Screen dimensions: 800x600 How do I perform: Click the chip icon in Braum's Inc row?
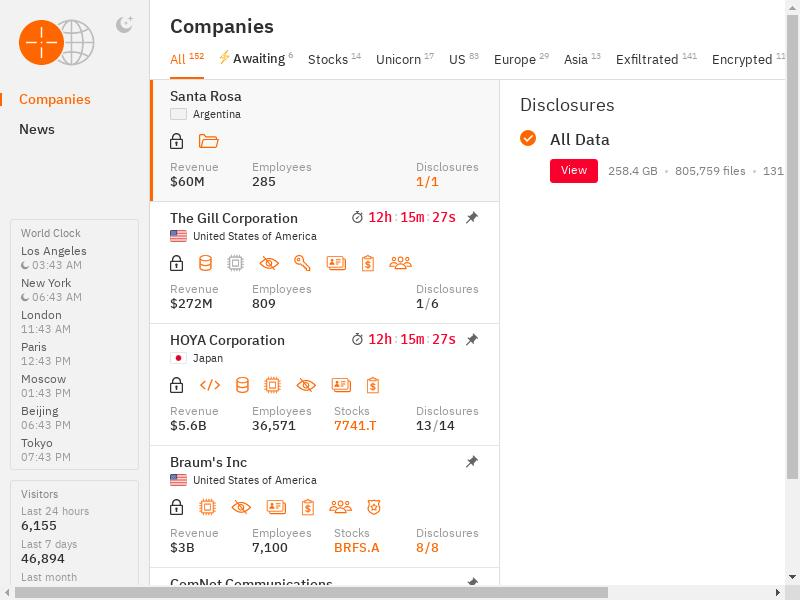pos(207,507)
